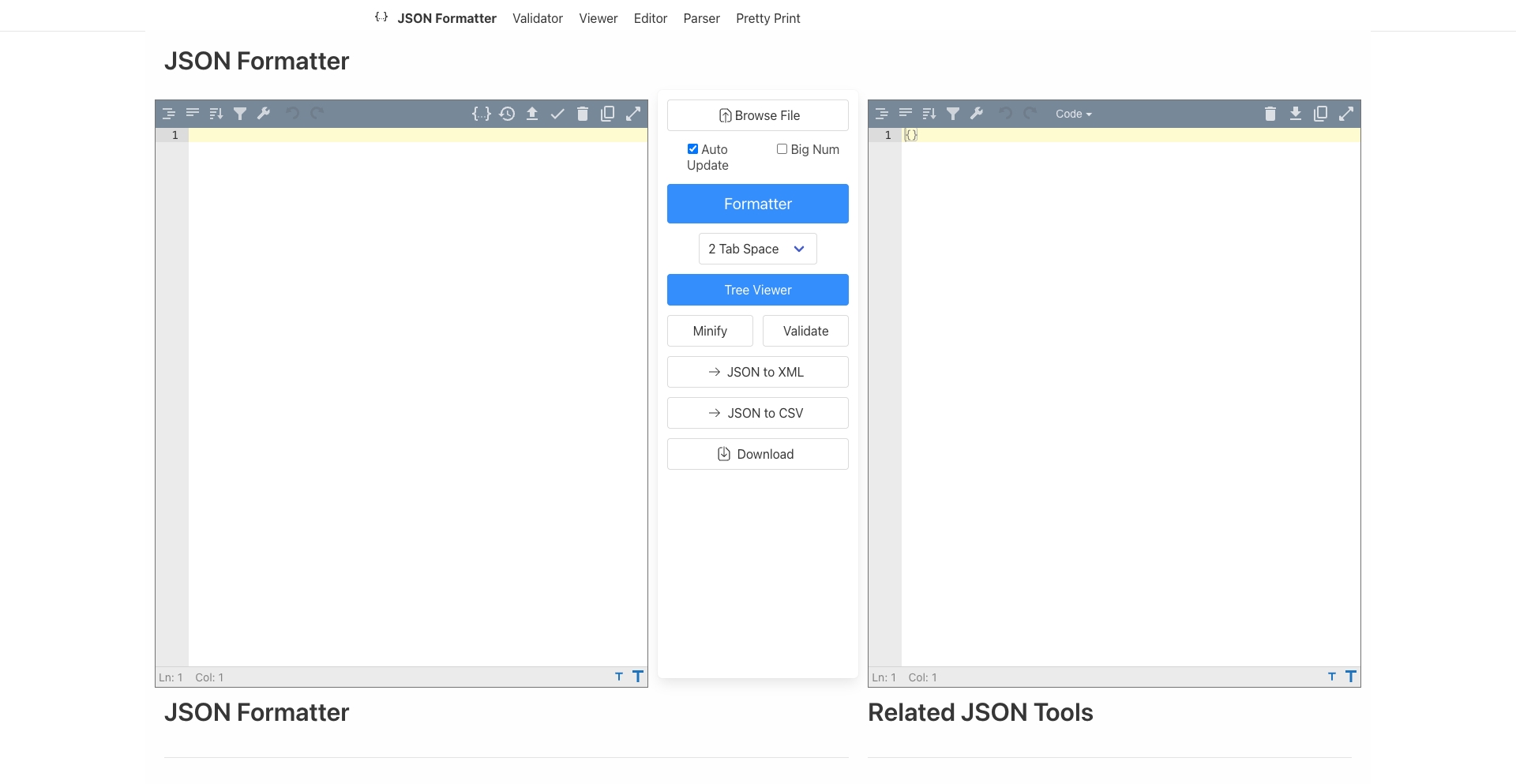
Task: Expand the right editor to fullscreen
Action: [1346, 113]
